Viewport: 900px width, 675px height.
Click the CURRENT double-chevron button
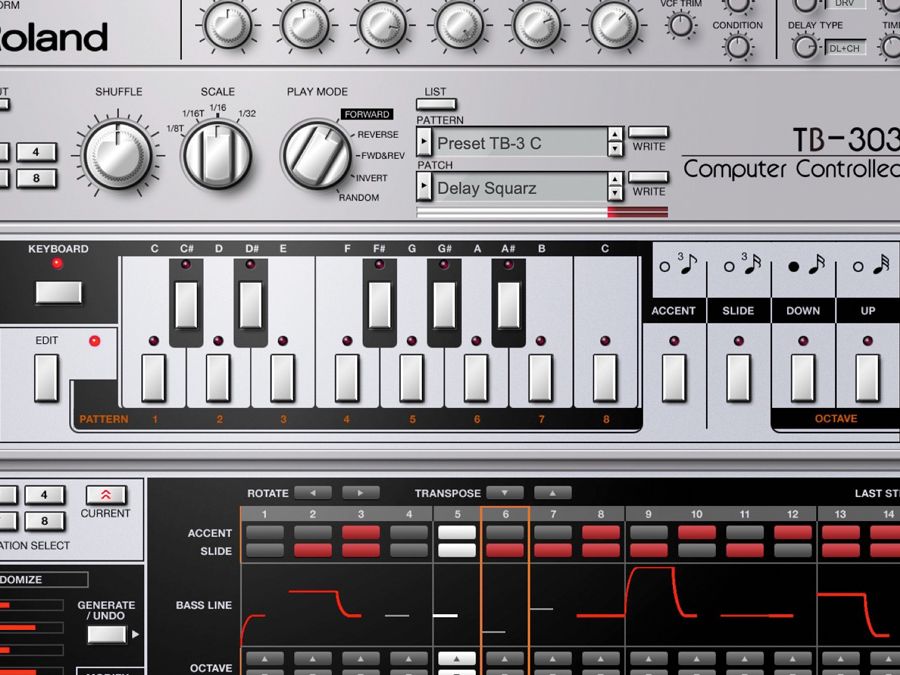pyautogui.click(x=106, y=495)
